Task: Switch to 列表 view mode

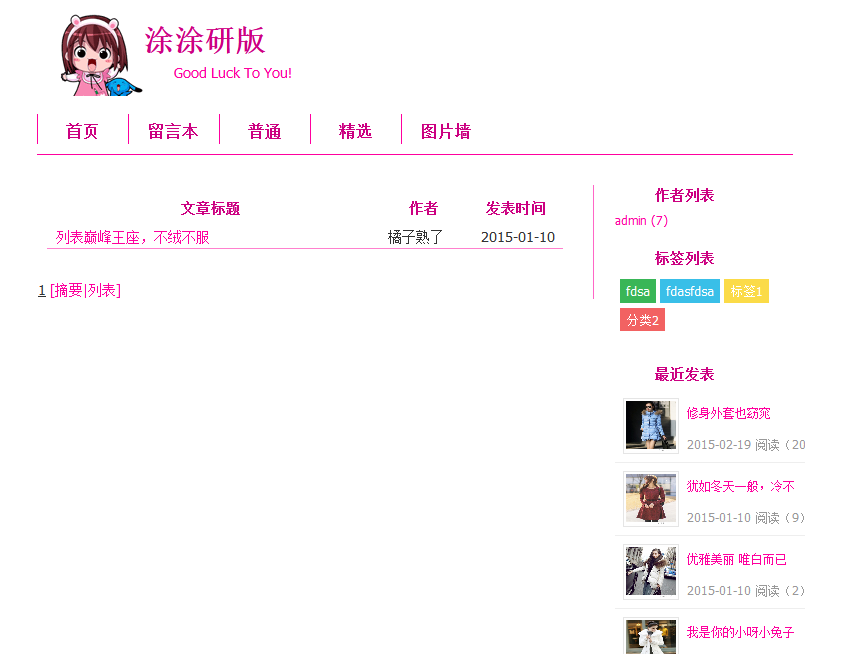Action: [x=102, y=290]
